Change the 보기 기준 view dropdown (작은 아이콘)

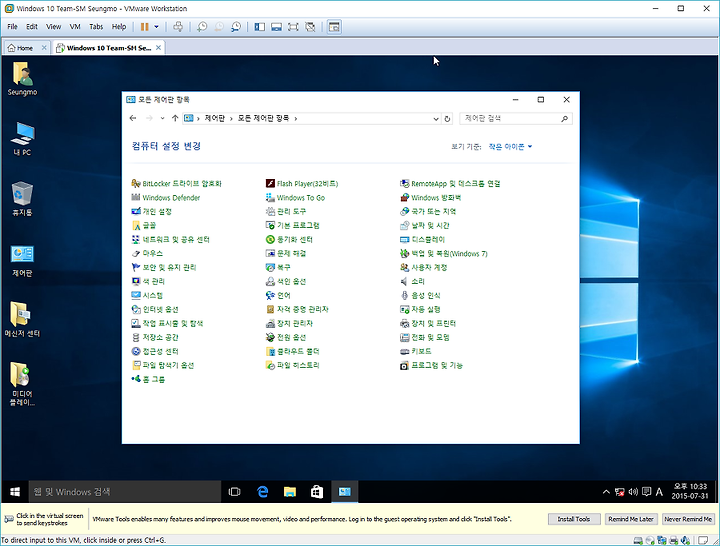(510, 146)
